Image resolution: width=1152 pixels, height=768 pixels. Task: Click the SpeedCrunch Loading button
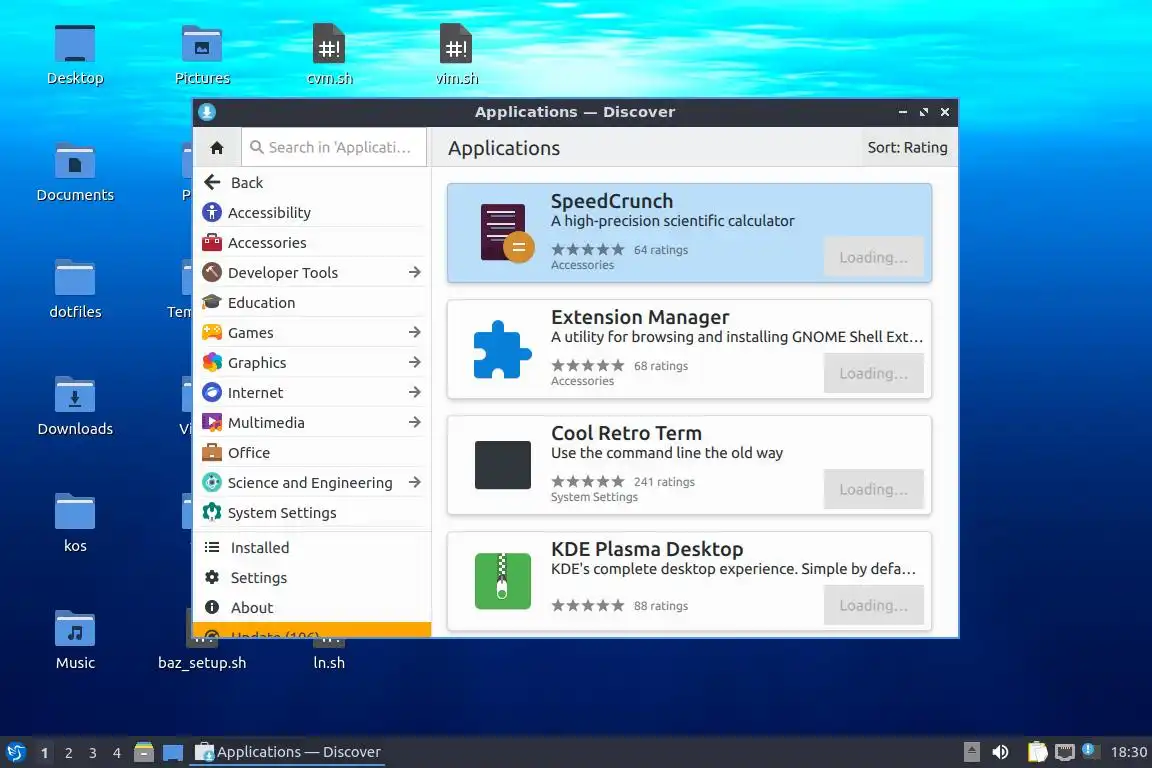tap(874, 257)
